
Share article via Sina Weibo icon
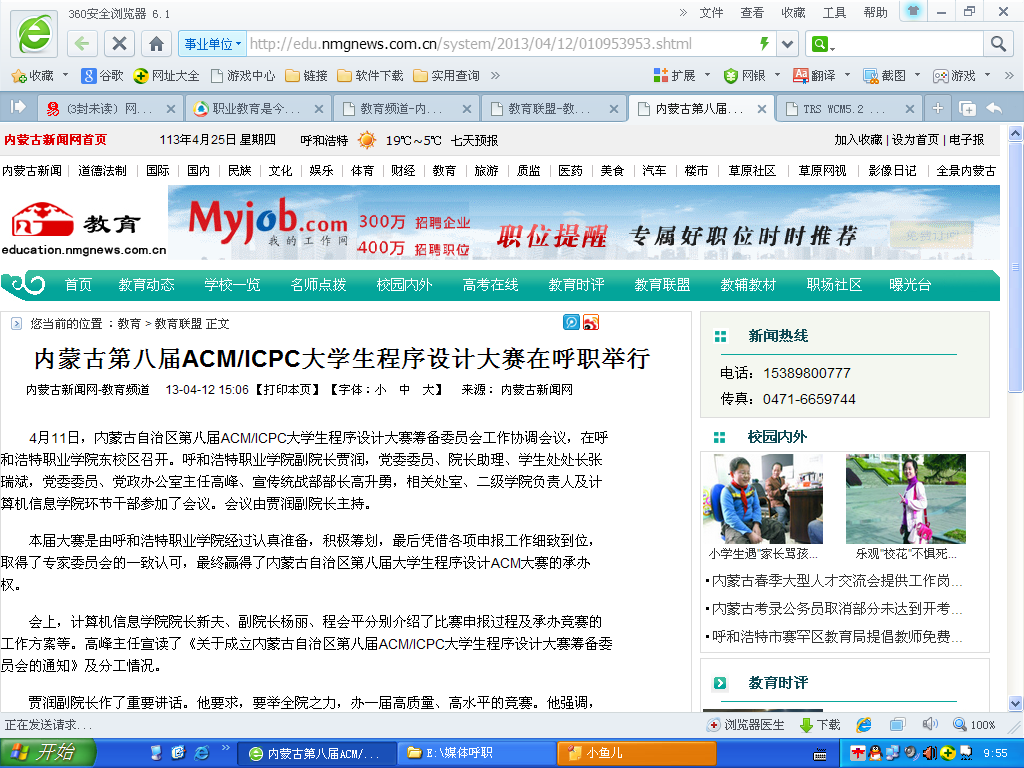pos(591,322)
